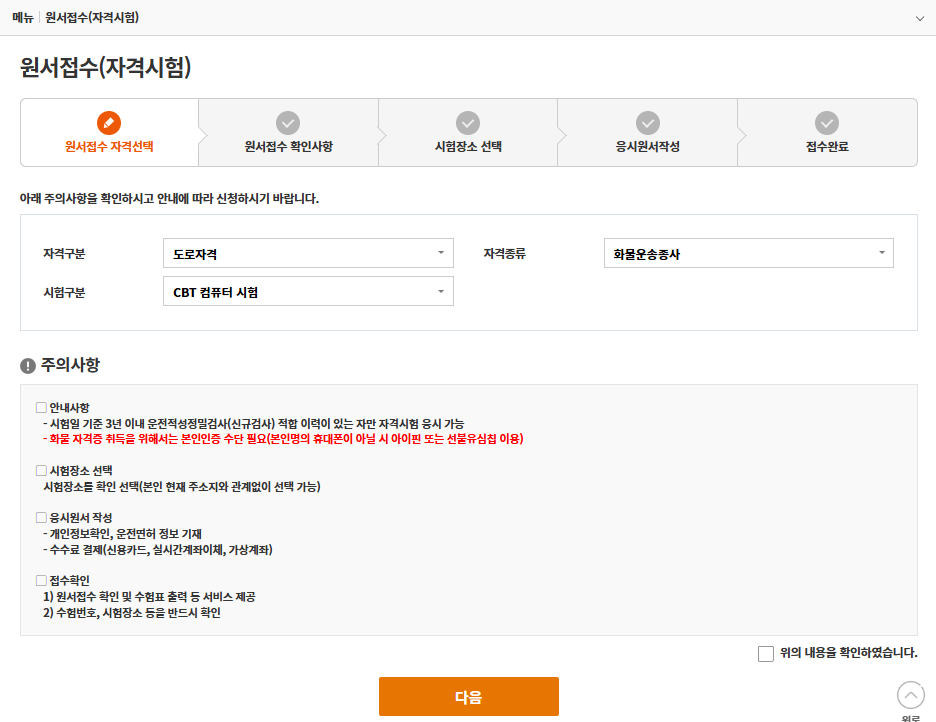Click the check icon above 응시원서작성
The width and height of the screenshot is (936, 722).
(648, 123)
